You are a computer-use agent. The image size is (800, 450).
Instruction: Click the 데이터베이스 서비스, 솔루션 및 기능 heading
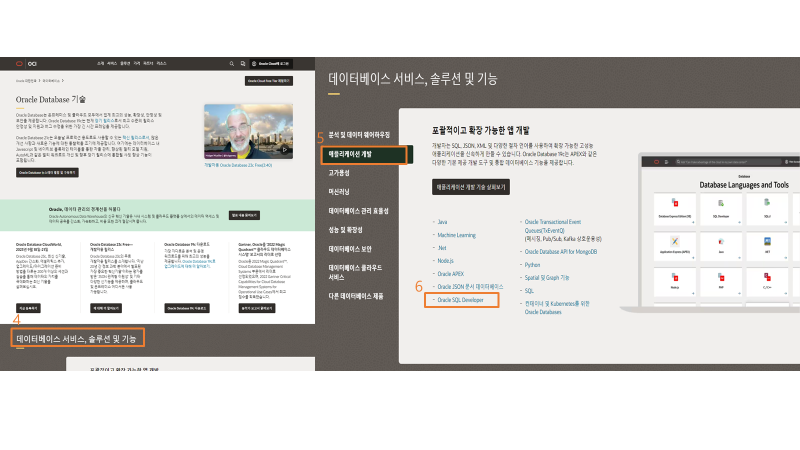tap(77, 339)
